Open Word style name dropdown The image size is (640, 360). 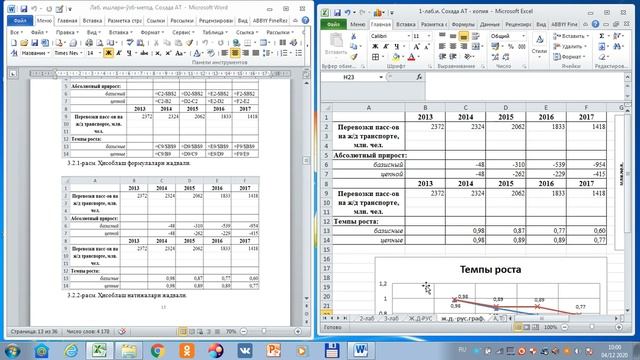click(x=48, y=53)
